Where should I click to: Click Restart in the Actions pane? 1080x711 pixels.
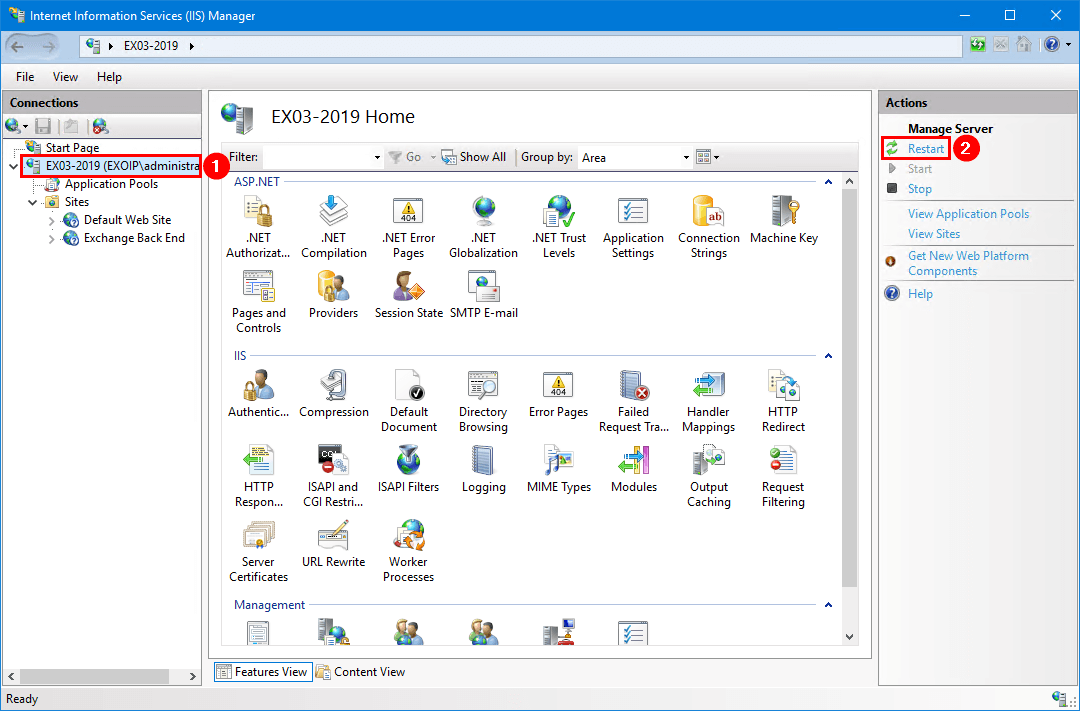click(926, 149)
